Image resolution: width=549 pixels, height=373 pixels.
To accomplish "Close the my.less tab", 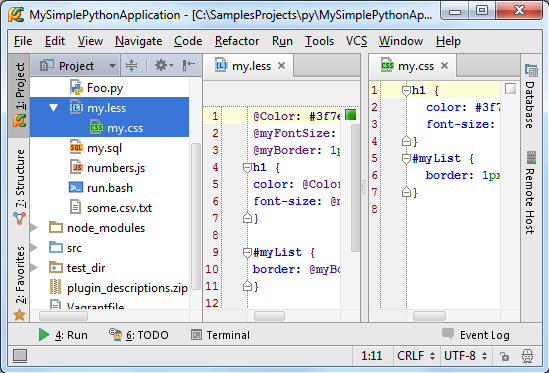I will (282, 65).
